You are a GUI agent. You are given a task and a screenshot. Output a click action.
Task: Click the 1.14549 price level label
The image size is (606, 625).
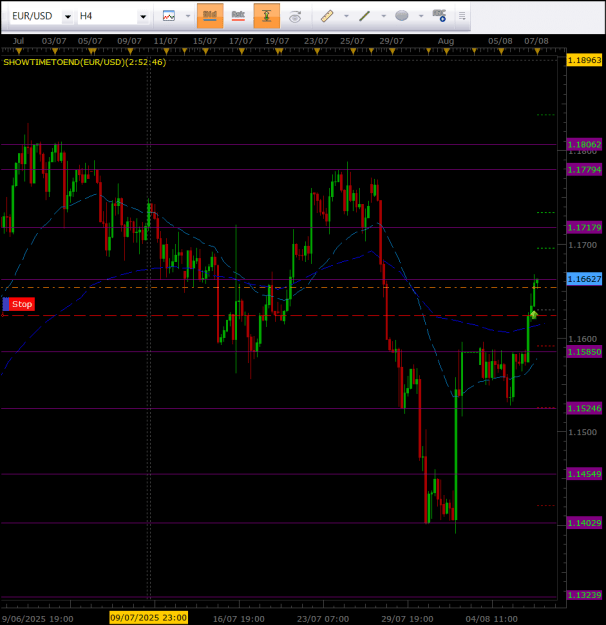click(584, 474)
